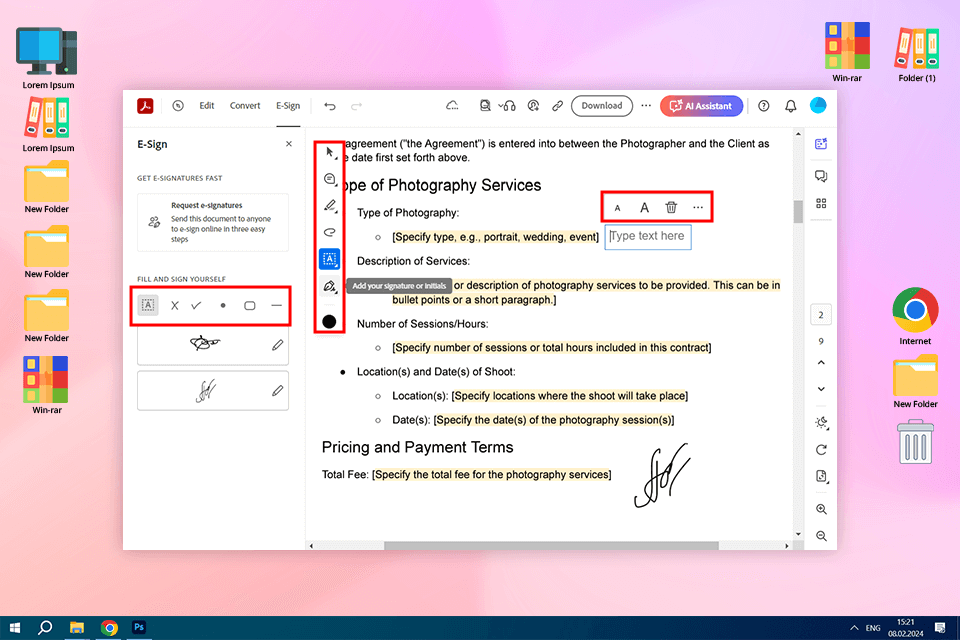
Task: Click the Download button
Action: (602, 106)
